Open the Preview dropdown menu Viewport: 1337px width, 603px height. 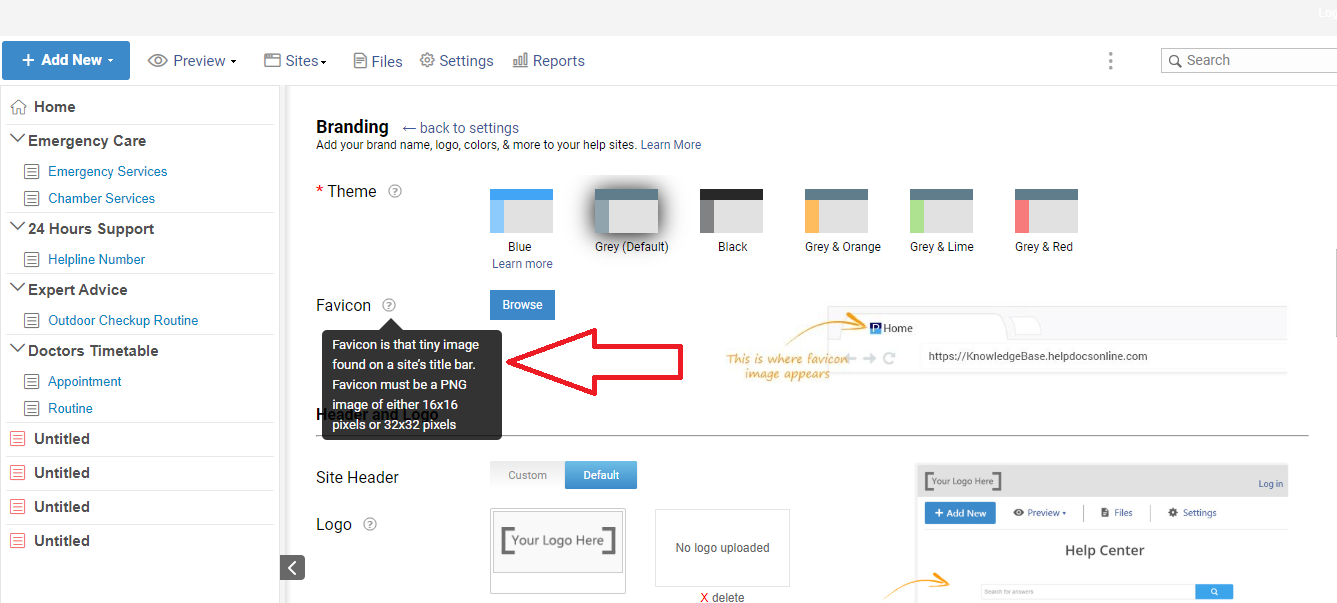[x=192, y=61]
